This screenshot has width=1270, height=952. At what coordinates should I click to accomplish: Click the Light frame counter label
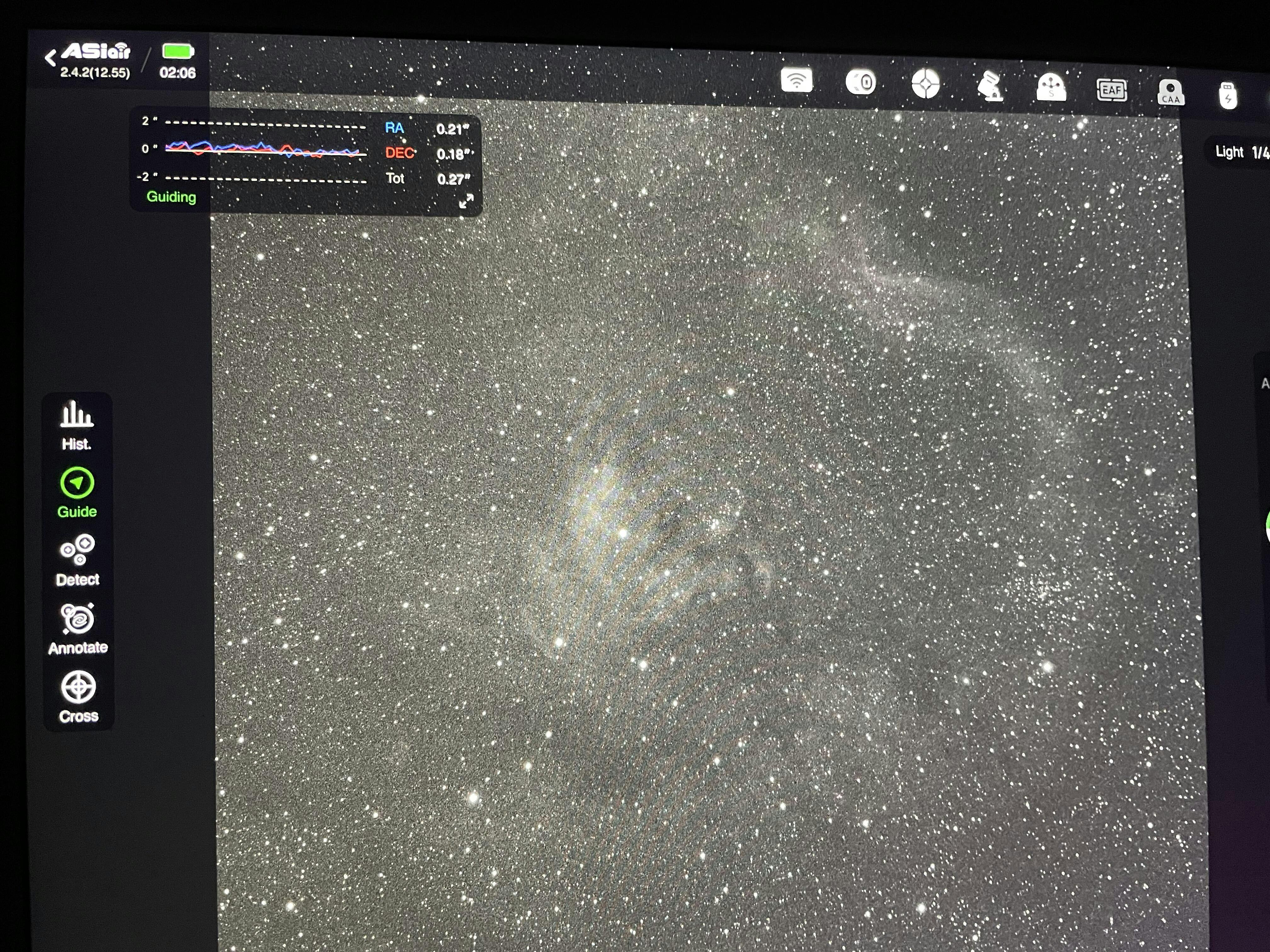coord(1240,152)
